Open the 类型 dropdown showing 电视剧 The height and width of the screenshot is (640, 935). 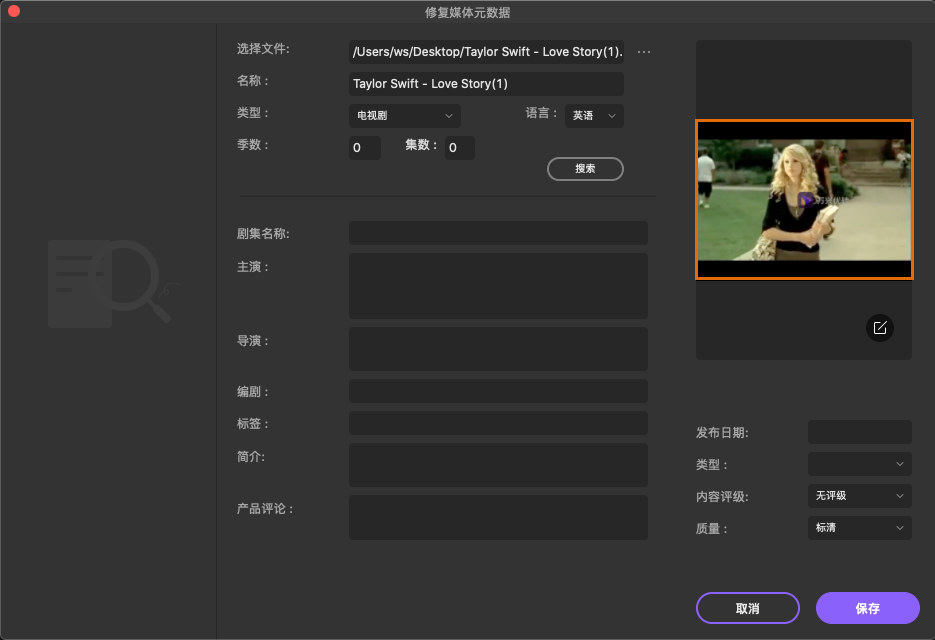click(x=405, y=116)
